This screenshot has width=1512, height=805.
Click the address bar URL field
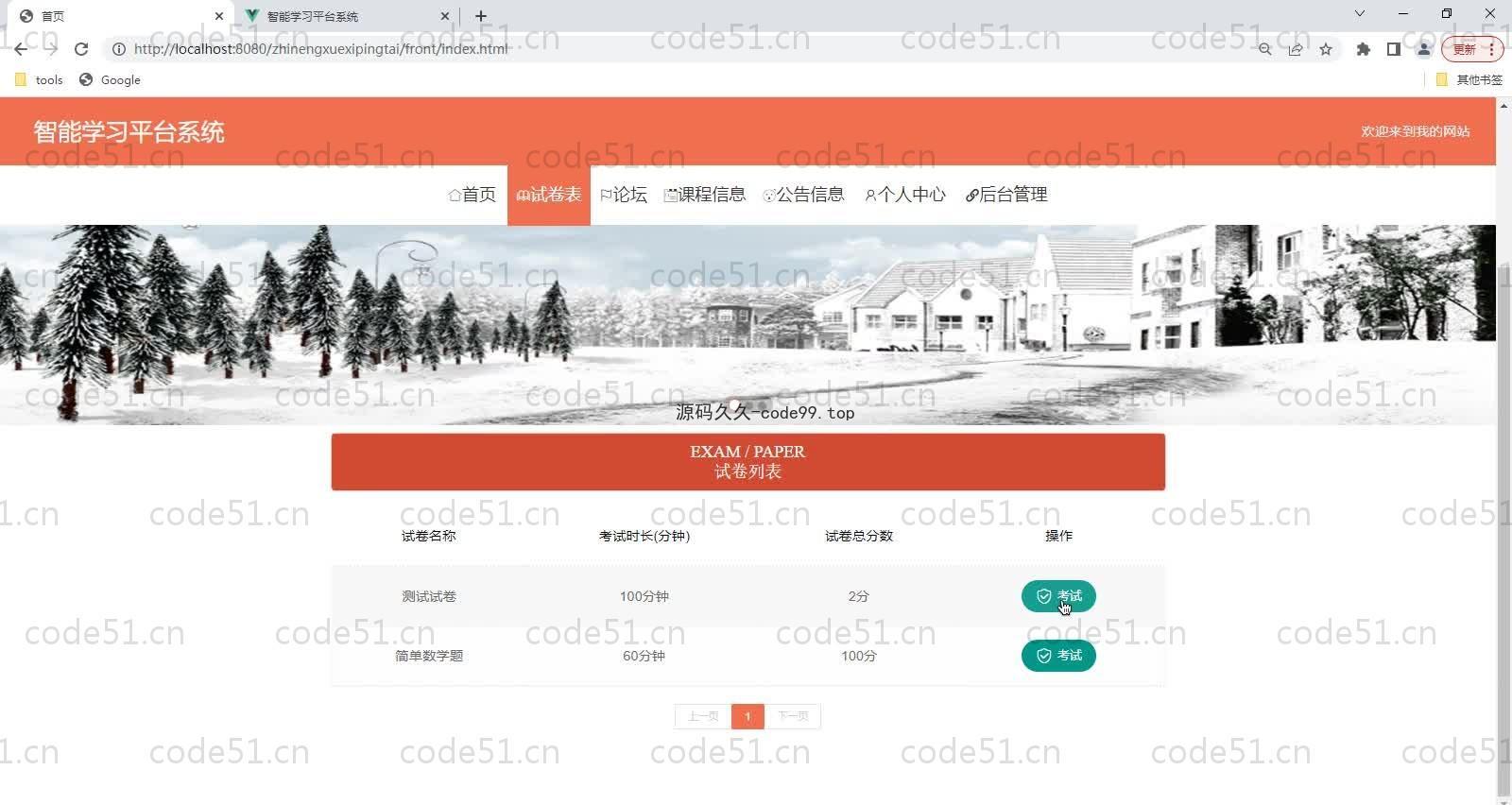pos(680,49)
